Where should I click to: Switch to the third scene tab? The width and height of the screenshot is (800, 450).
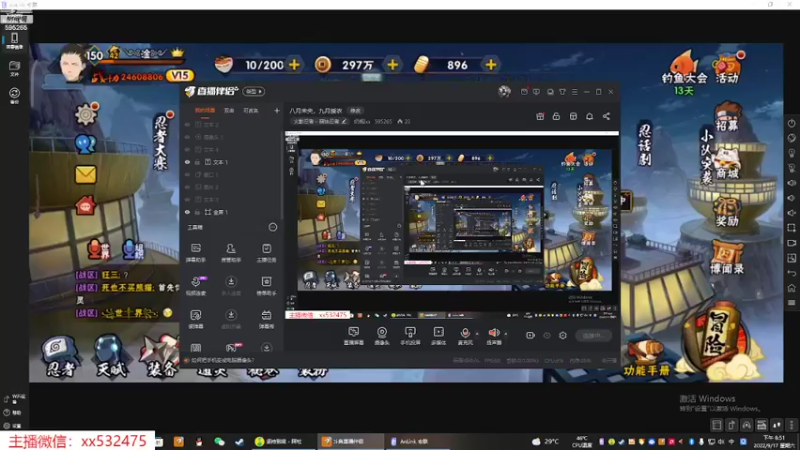pyautogui.click(x=251, y=110)
